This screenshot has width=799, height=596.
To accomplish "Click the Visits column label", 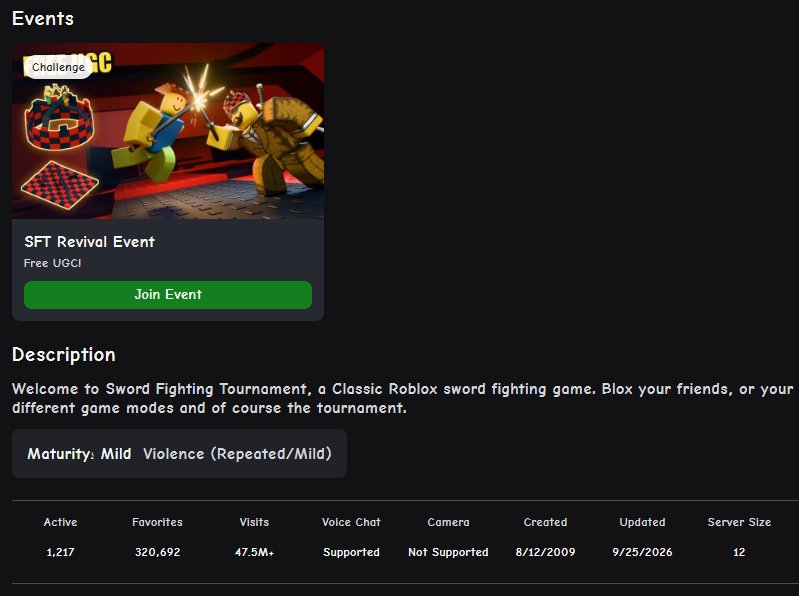I will pyautogui.click(x=254, y=522).
